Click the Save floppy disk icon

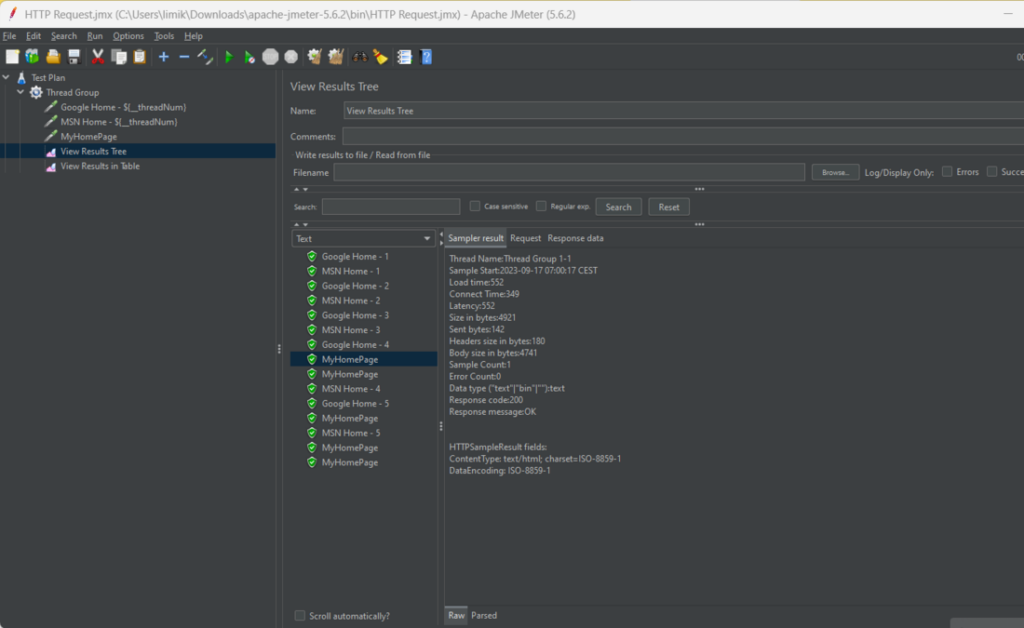tap(73, 57)
